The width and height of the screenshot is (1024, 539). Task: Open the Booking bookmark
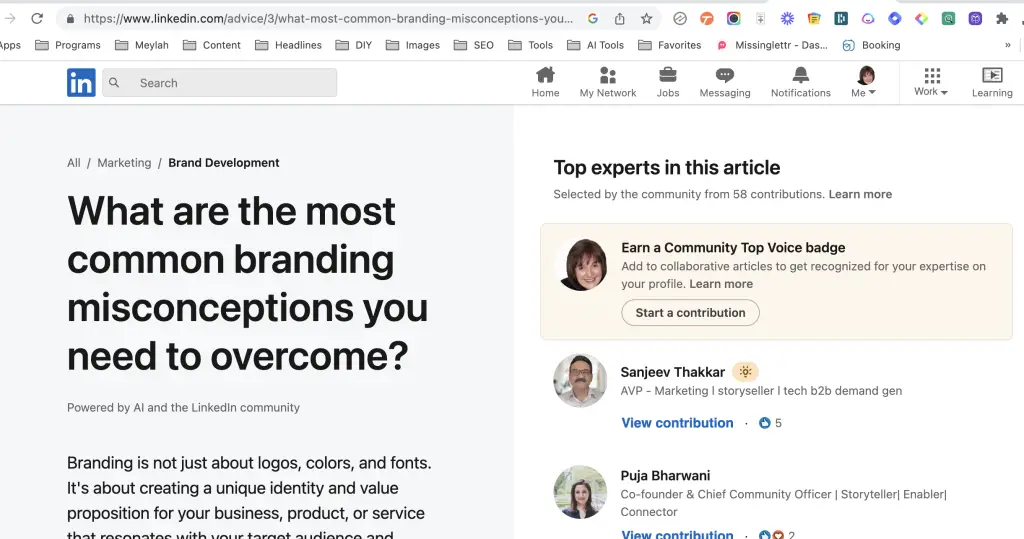click(x=871, y=45)
